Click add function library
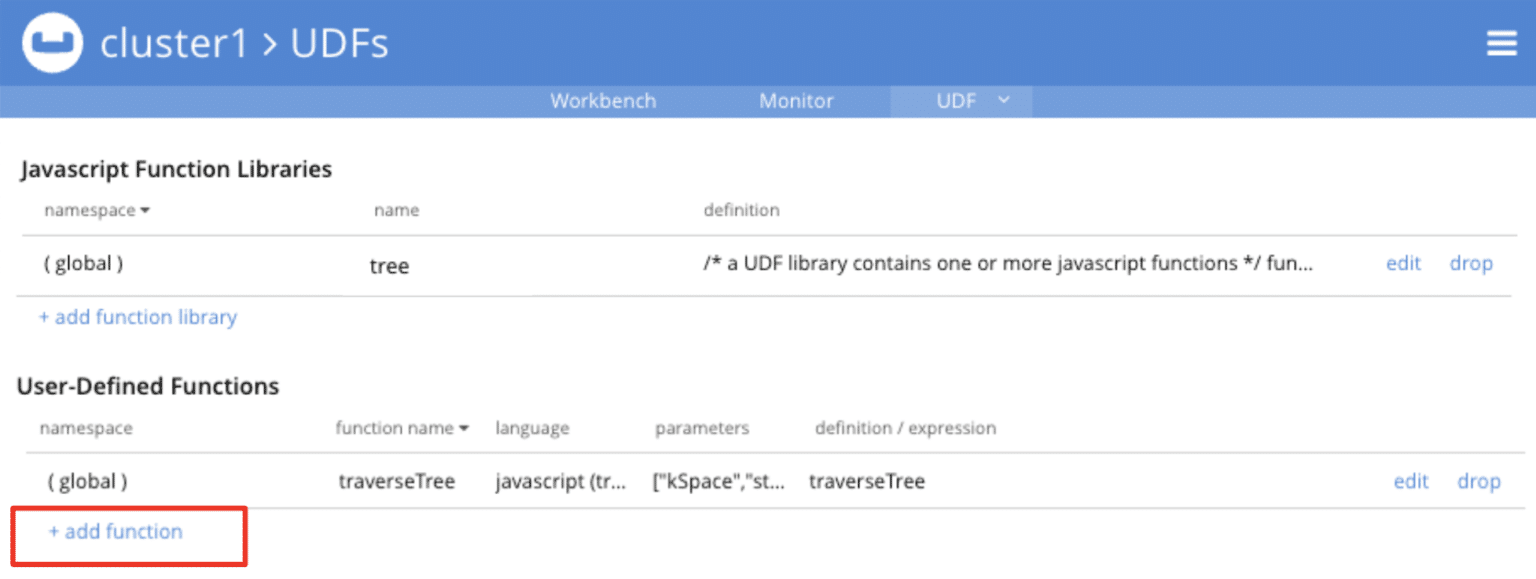The image size is (1536, 579). click(x=137, y=317)
